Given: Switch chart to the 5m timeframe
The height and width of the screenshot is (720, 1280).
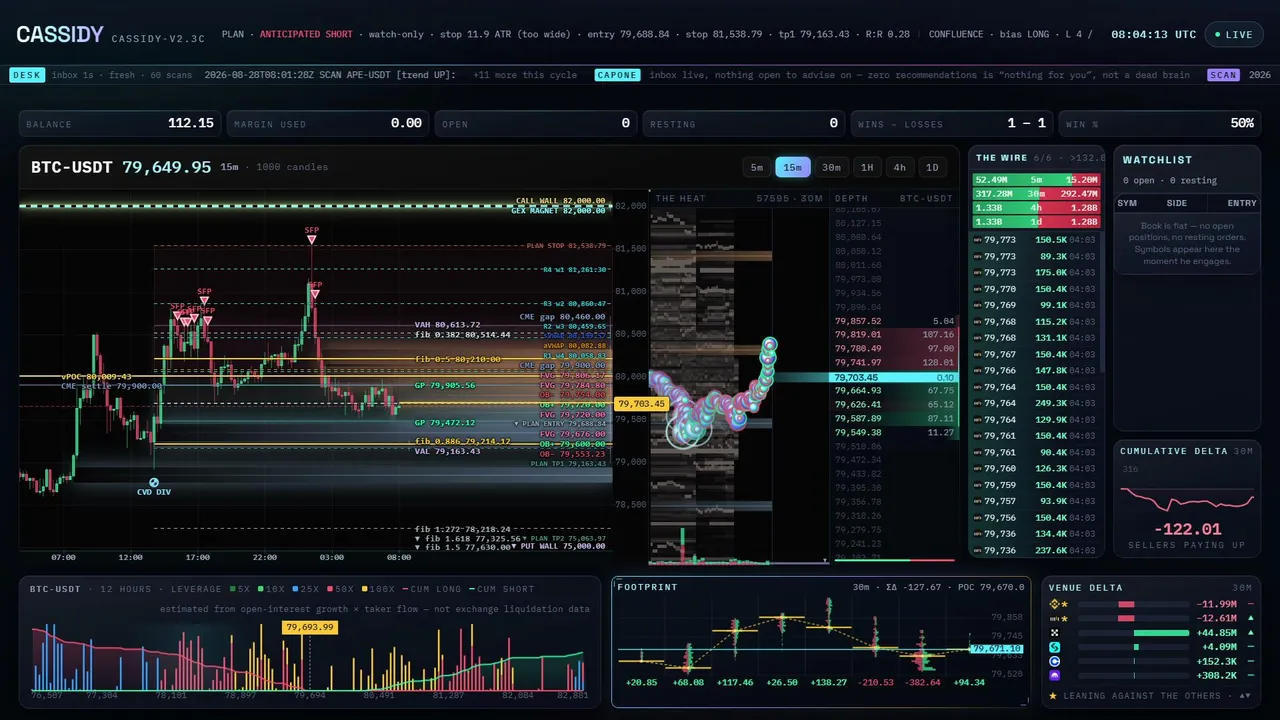Looking at the screenshot, I should click(757, 167).
